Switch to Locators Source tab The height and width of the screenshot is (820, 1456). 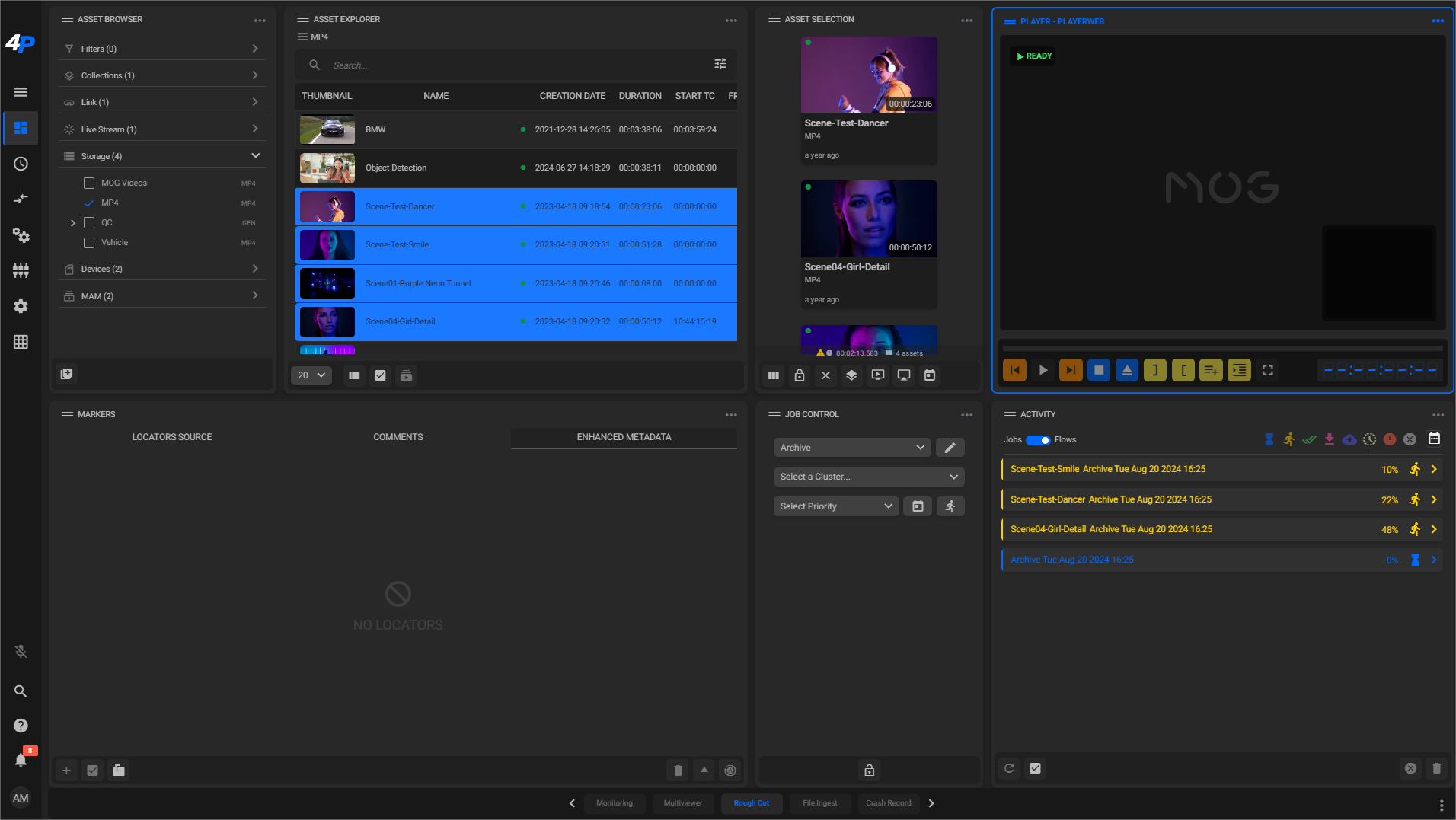tap(172, 437)
